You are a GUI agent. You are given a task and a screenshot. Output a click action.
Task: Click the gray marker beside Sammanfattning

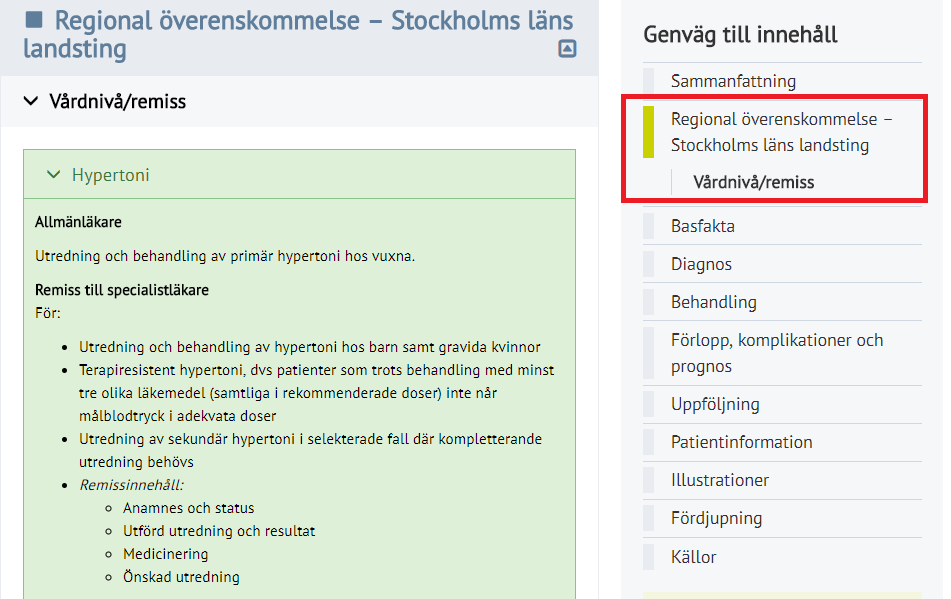(x=648, y=81)
